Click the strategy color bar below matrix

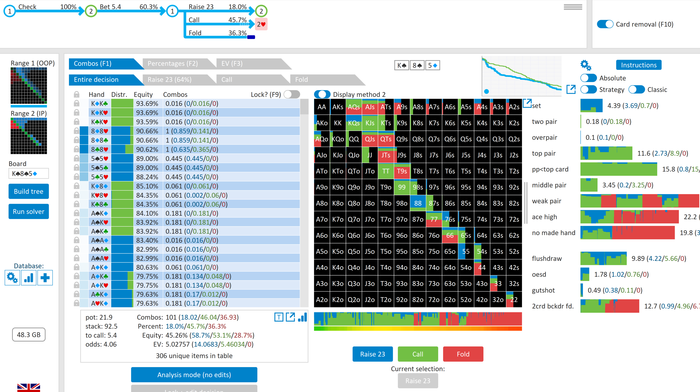click(x=418, y=319)
